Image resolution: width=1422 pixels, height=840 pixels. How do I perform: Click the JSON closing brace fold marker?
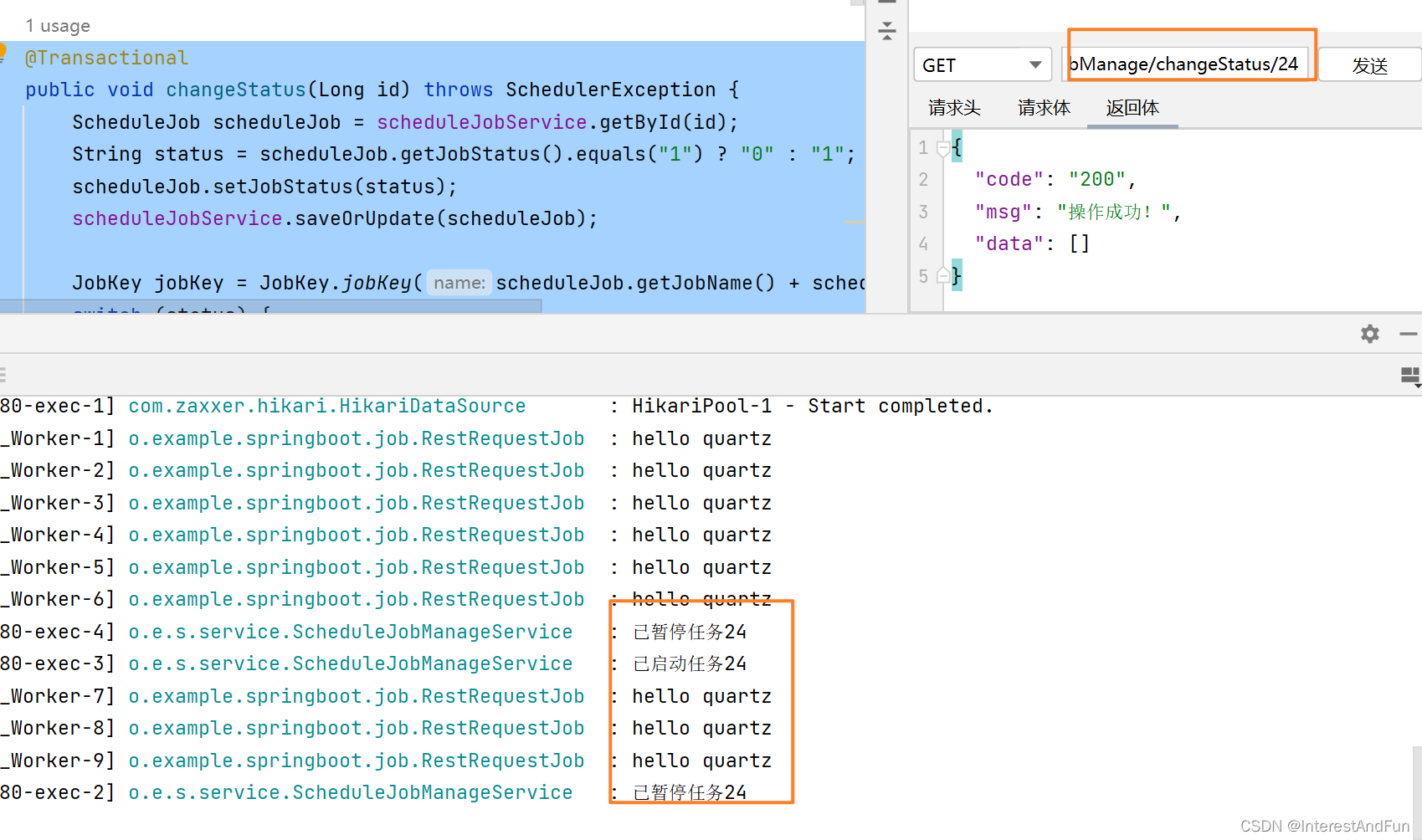click(943, 275)
